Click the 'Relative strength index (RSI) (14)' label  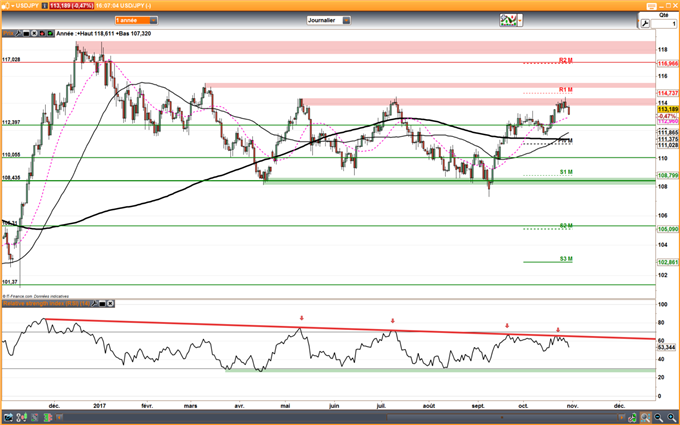pos(46,304)
